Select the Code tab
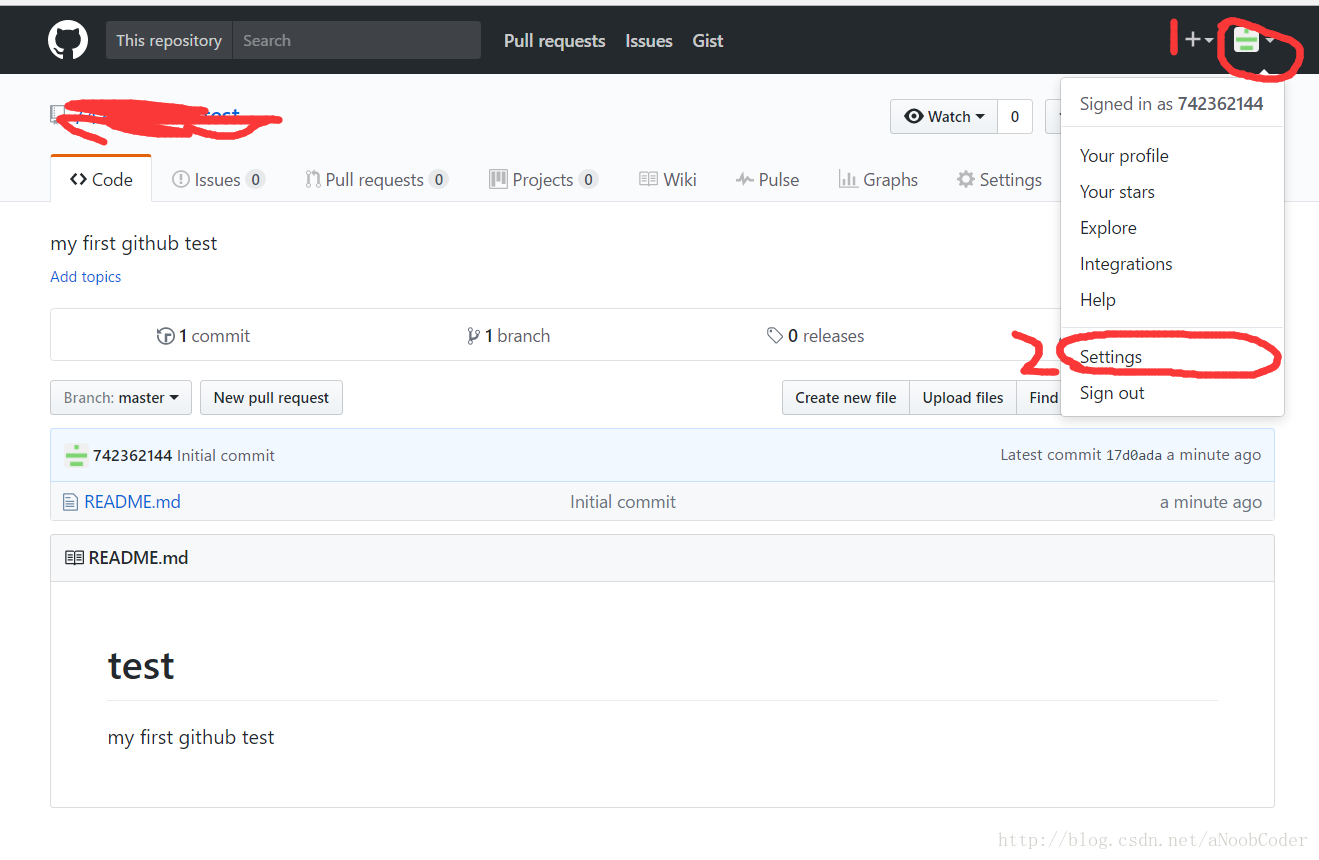 click(x=101, y=179)
